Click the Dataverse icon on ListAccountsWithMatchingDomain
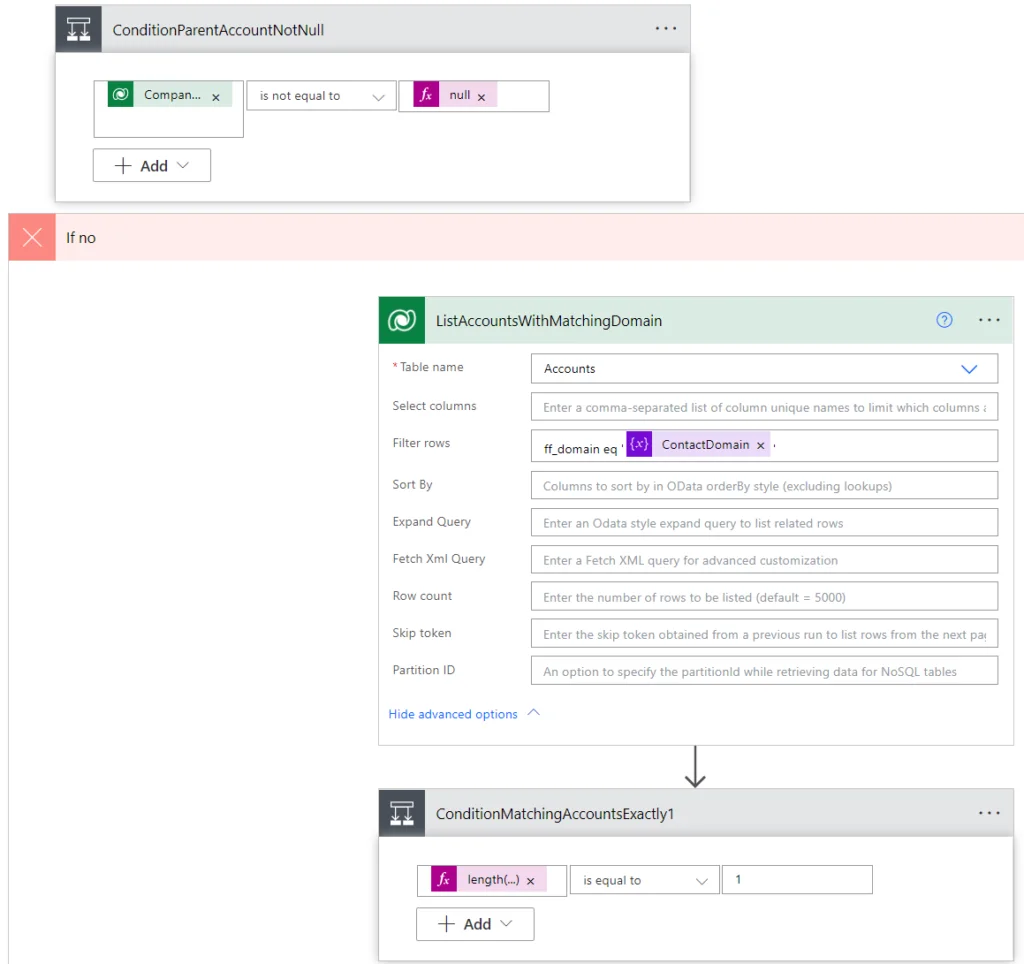The width and height of the screenshot is (1024, 964). coord(401,321)
